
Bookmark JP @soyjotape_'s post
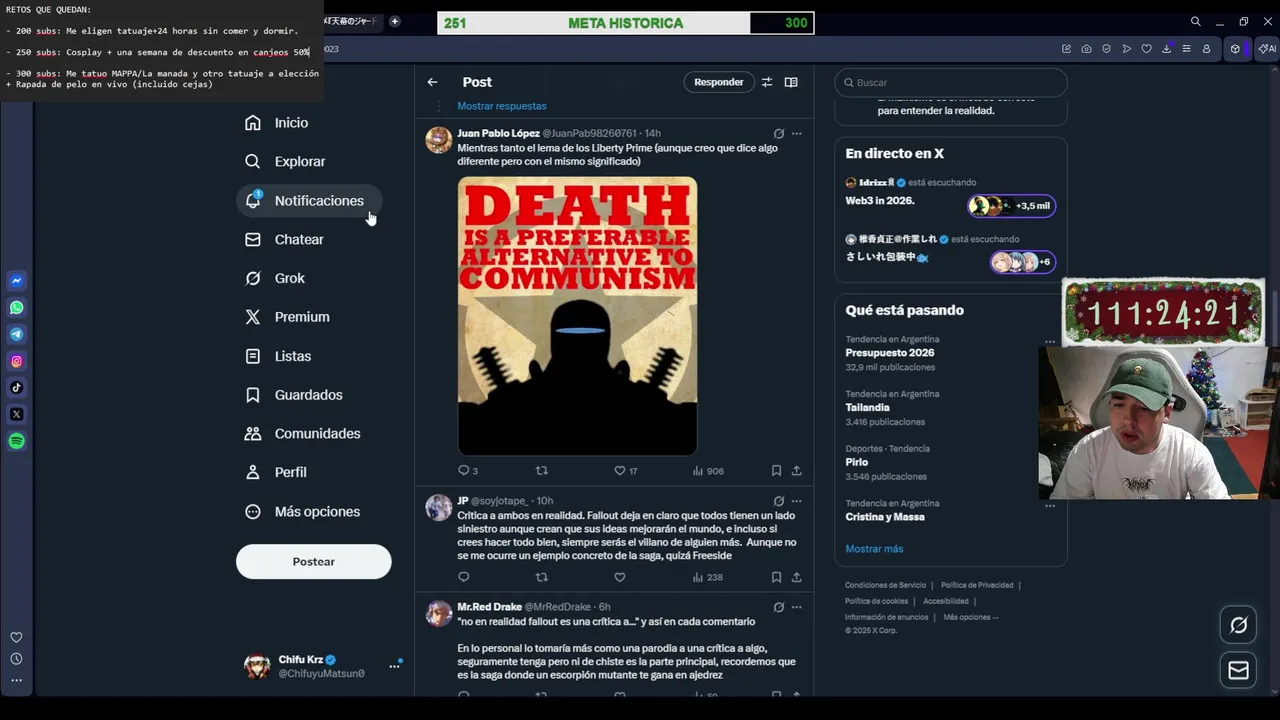tap(776, 577)
